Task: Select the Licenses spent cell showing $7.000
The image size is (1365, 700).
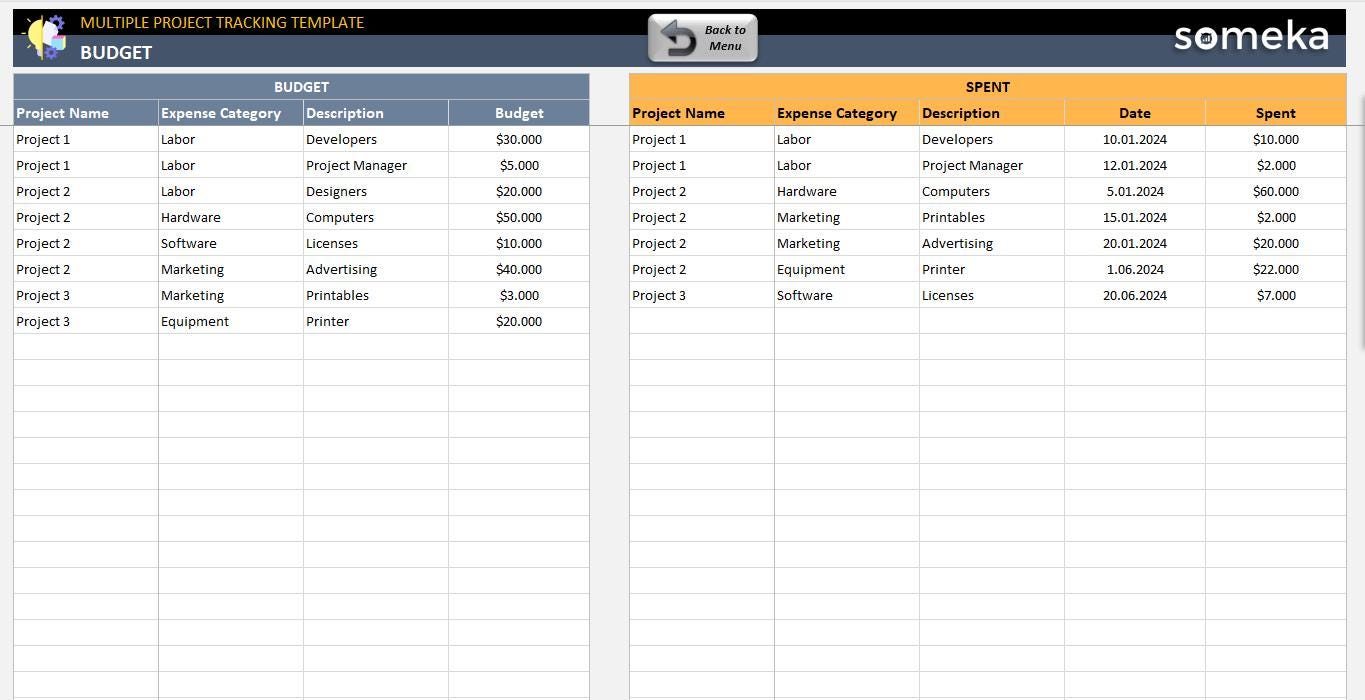Action: (x=1275, y=295)
